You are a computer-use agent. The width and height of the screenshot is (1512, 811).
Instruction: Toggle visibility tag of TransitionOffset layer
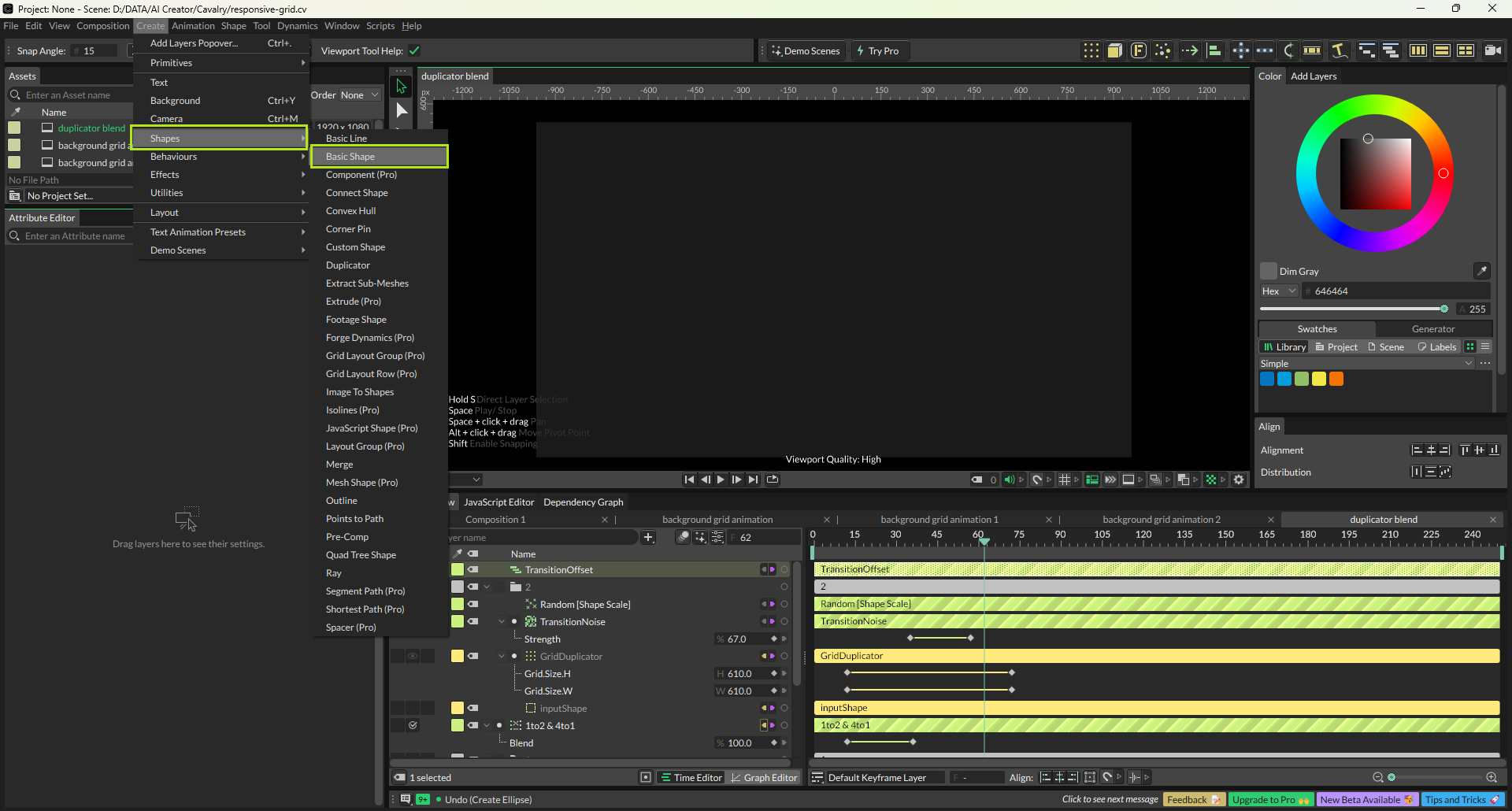472,569
